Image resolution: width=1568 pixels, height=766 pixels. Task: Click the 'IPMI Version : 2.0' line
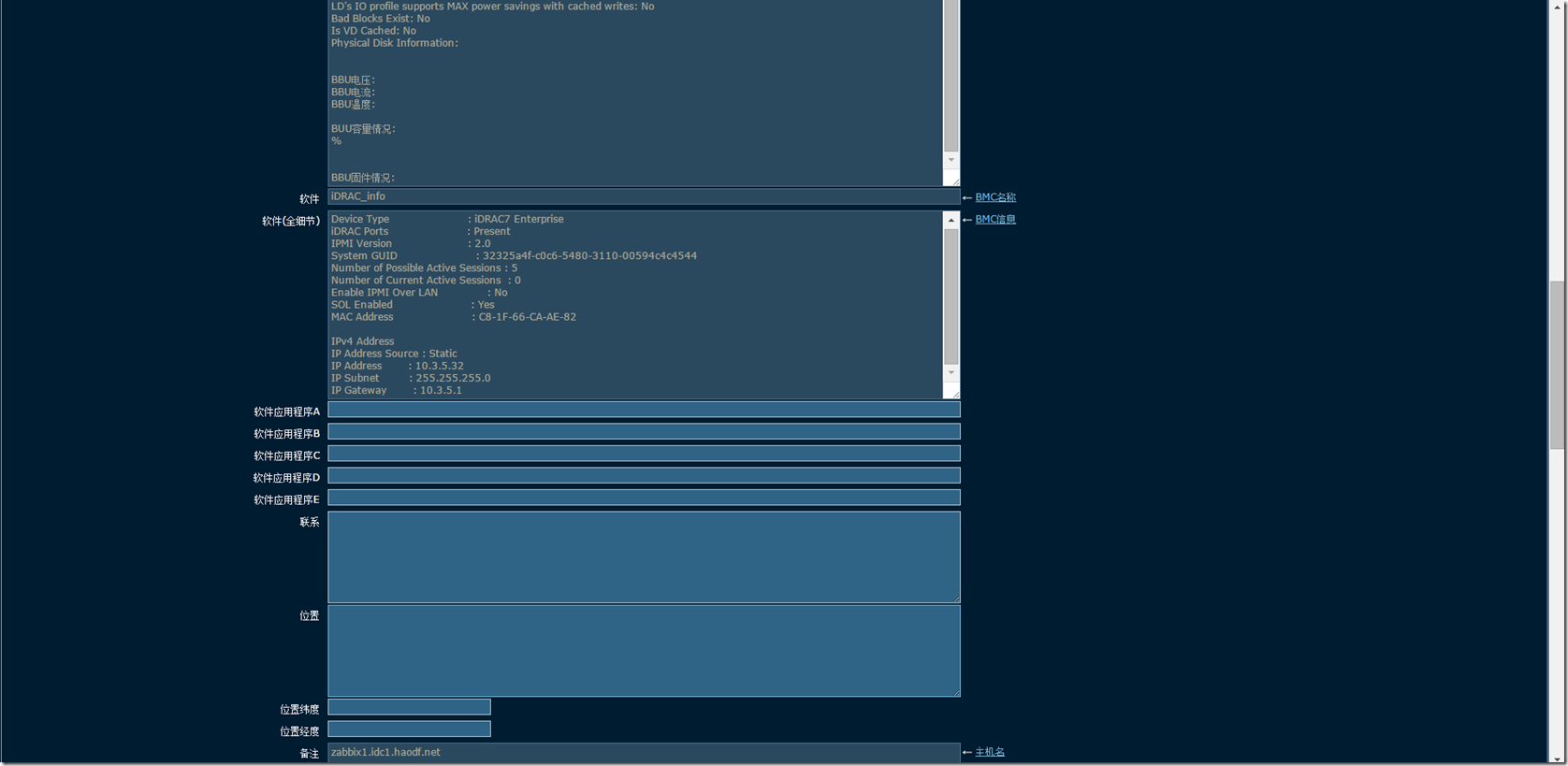411,244
